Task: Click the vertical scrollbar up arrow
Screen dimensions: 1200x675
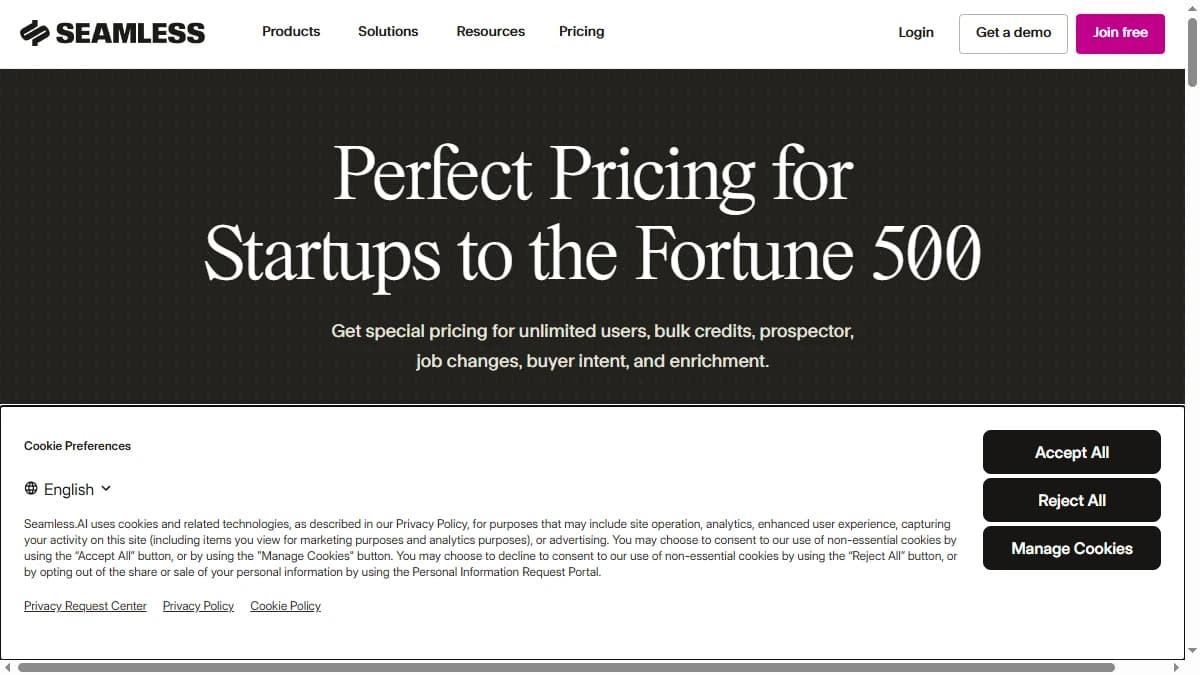Action: [x=1192, y=8]
